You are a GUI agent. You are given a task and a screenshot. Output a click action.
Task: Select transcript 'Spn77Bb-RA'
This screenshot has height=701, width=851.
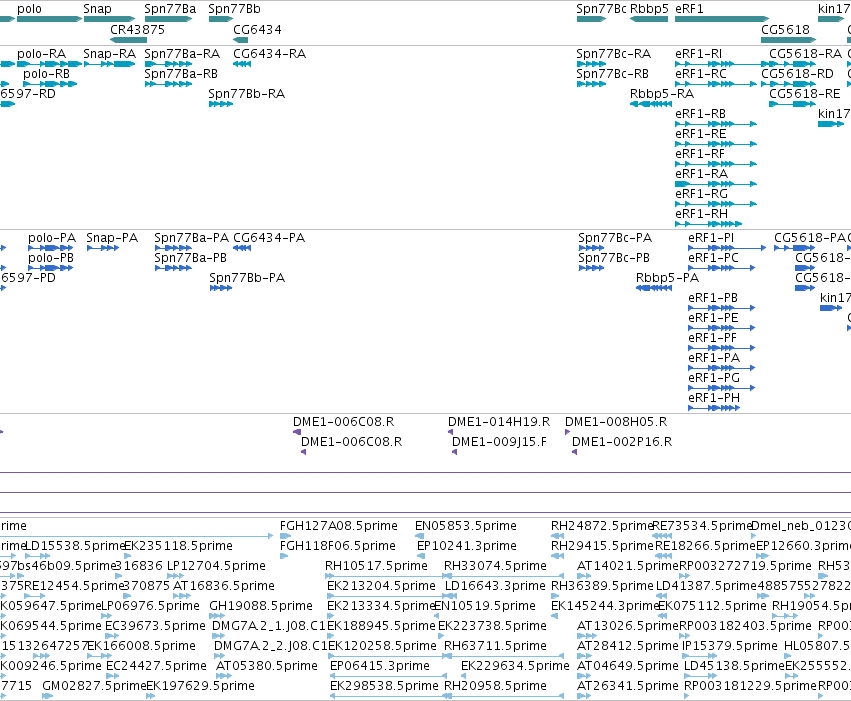click(247, 94)
